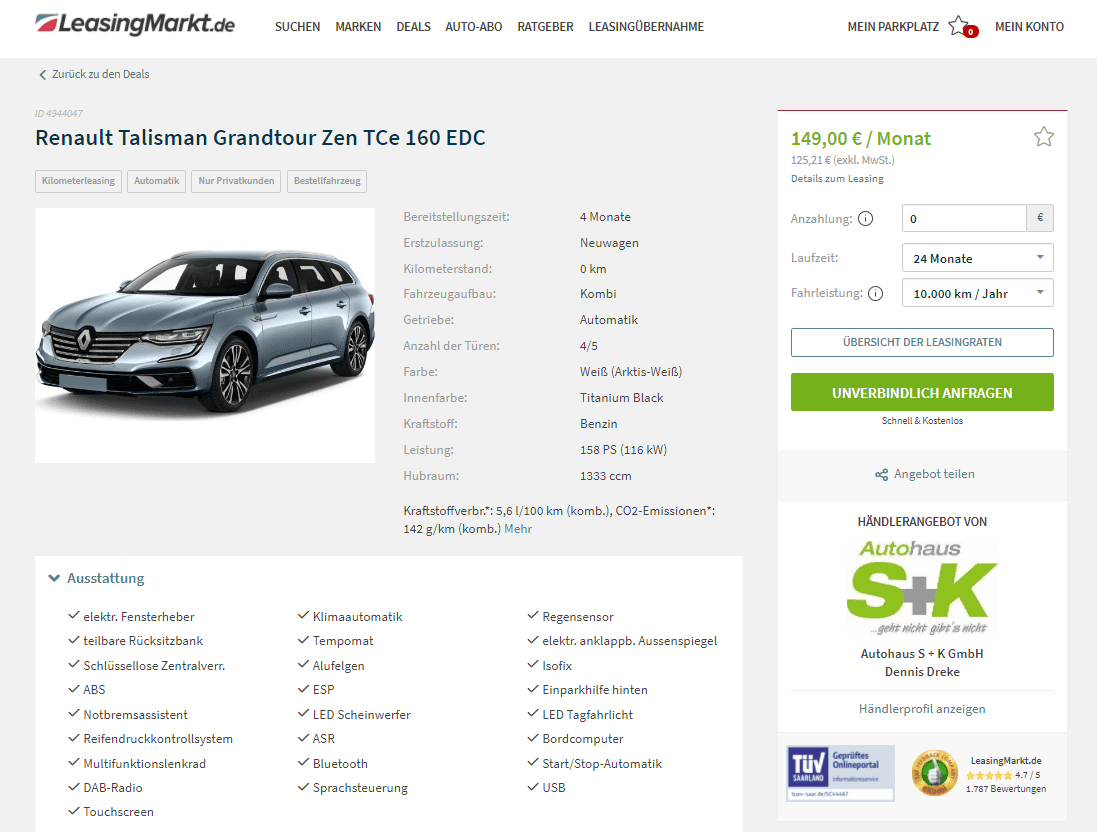The height and width of the screenshot is (832, 1097).
Task: Collapse the Ausstattung section
Action: coord(97,579)
